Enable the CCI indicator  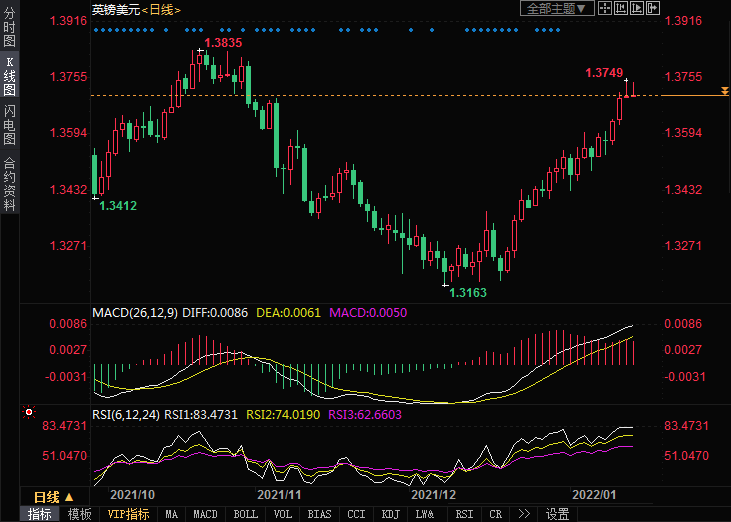click(355, 514)
